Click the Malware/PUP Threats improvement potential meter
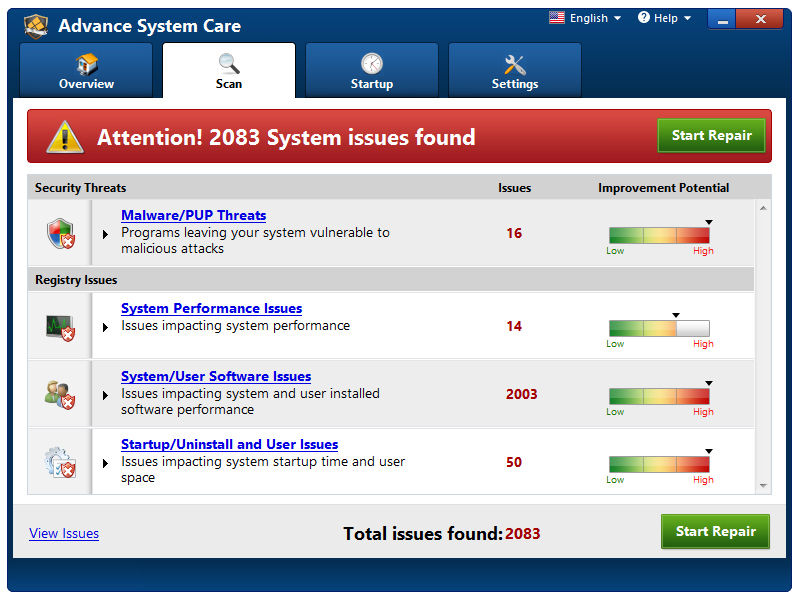The height and width of the screenshot is (600, 800). tap(659, 235)
